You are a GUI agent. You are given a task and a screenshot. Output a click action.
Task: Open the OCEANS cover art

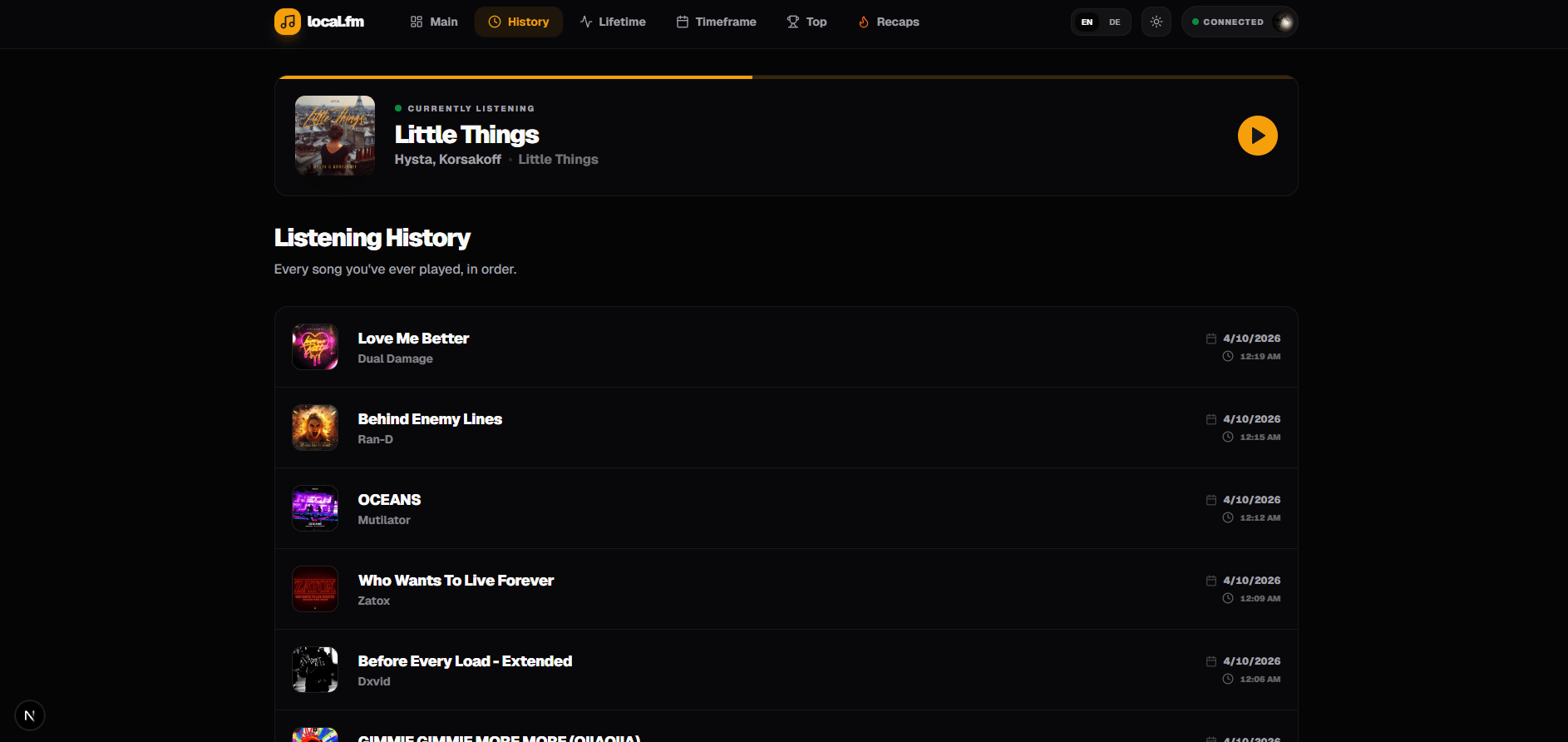(315, 508)
